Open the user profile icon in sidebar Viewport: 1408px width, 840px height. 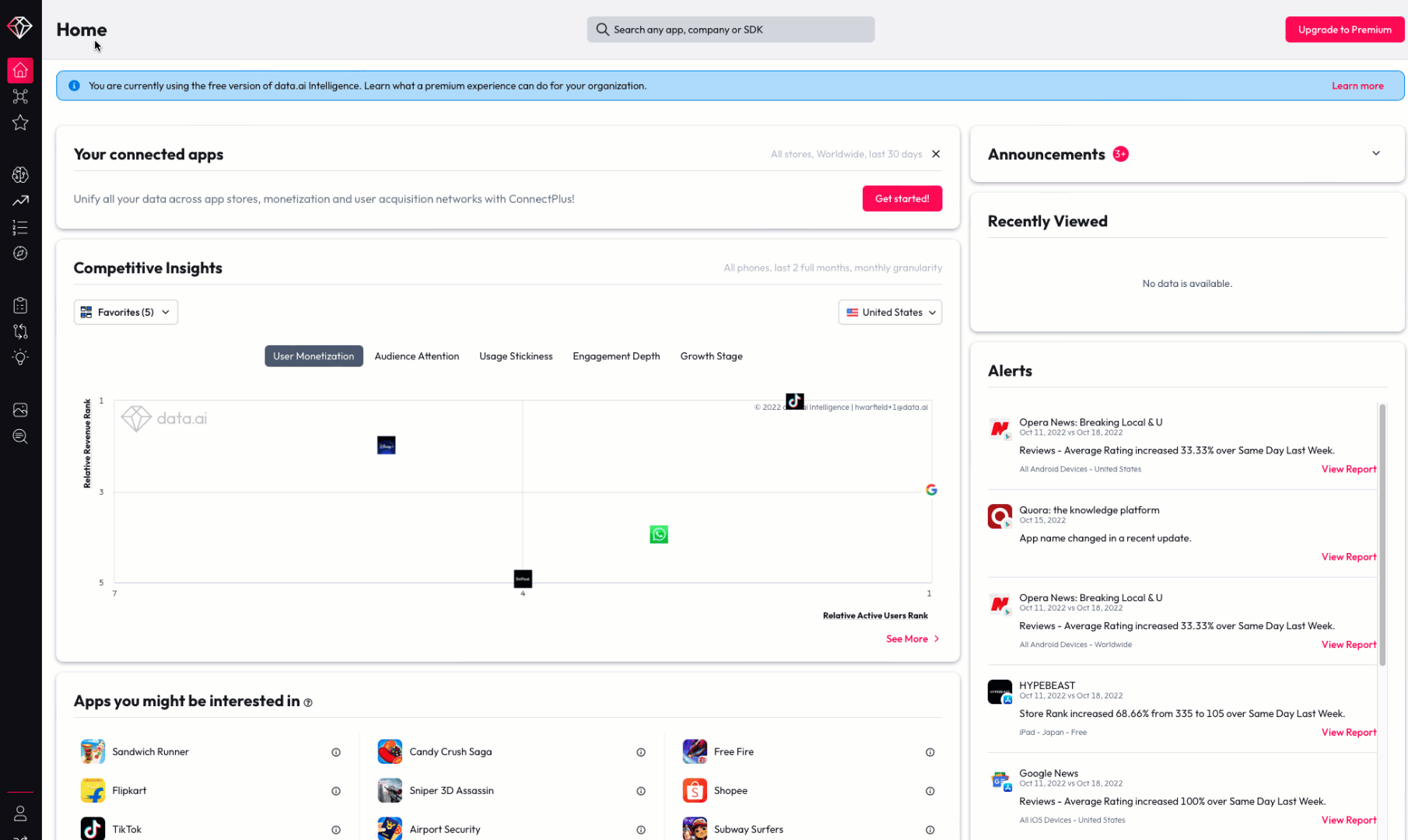click(x=20, y=813)
